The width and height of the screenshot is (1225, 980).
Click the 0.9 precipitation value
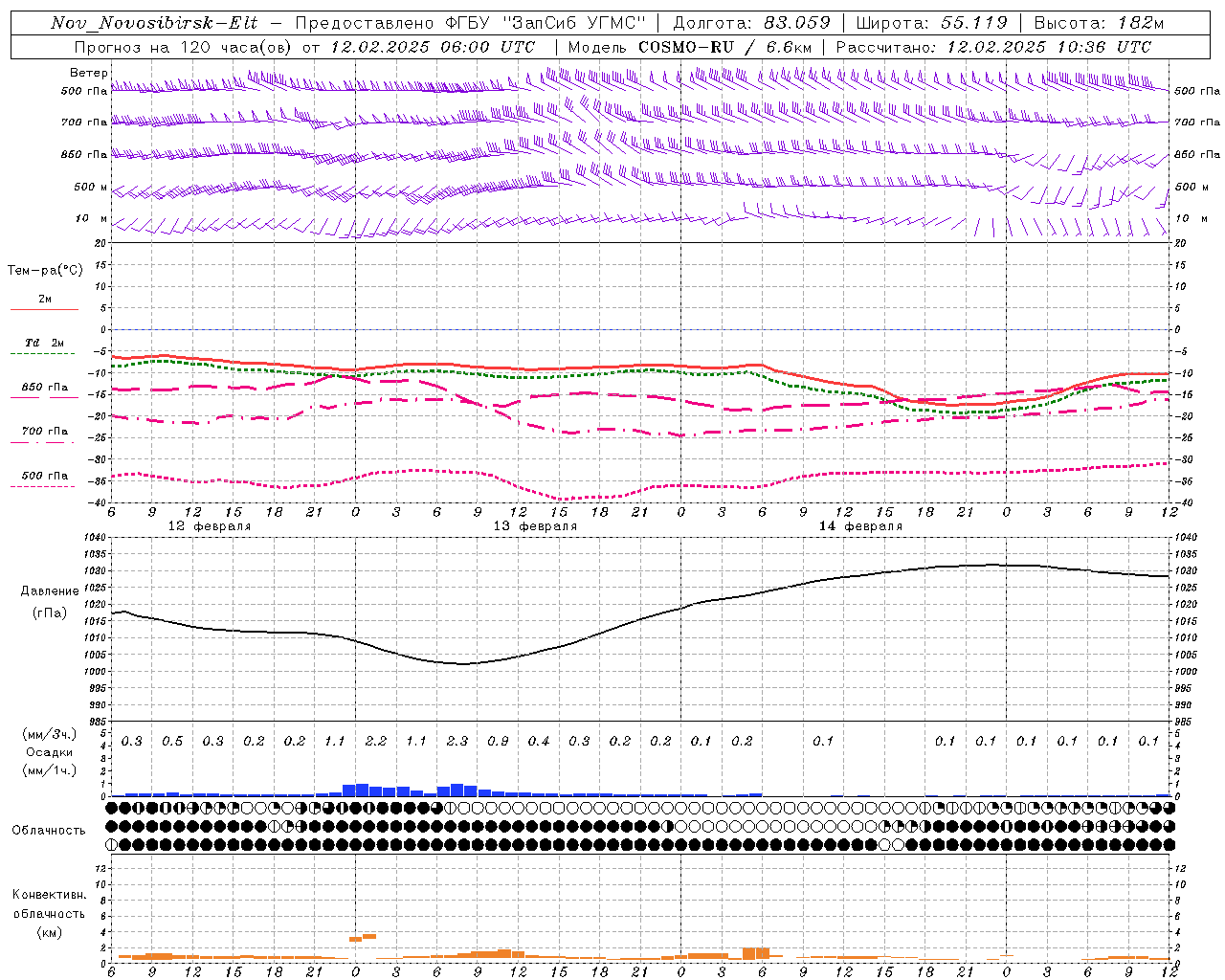[x=498, y=742]
